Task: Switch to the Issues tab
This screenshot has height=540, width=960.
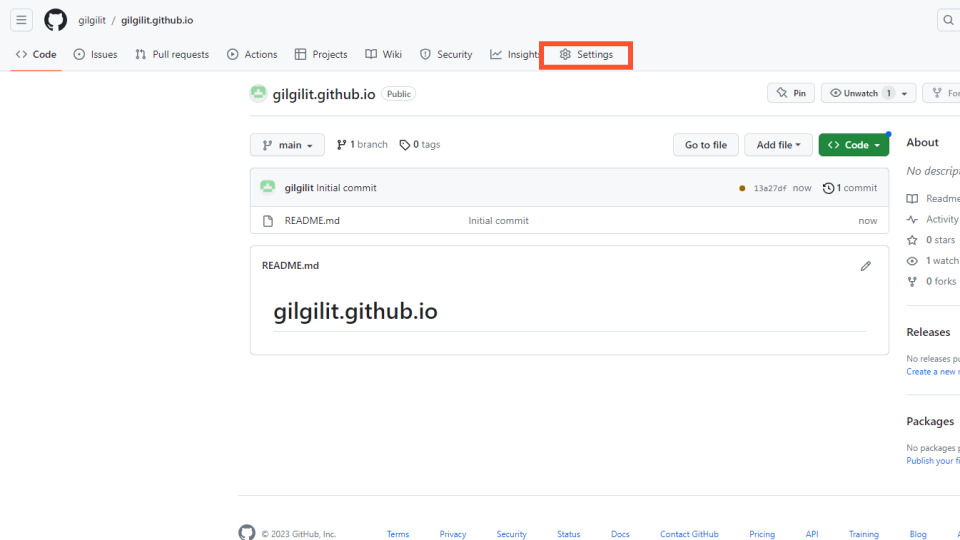Action: tap(96, 54)
